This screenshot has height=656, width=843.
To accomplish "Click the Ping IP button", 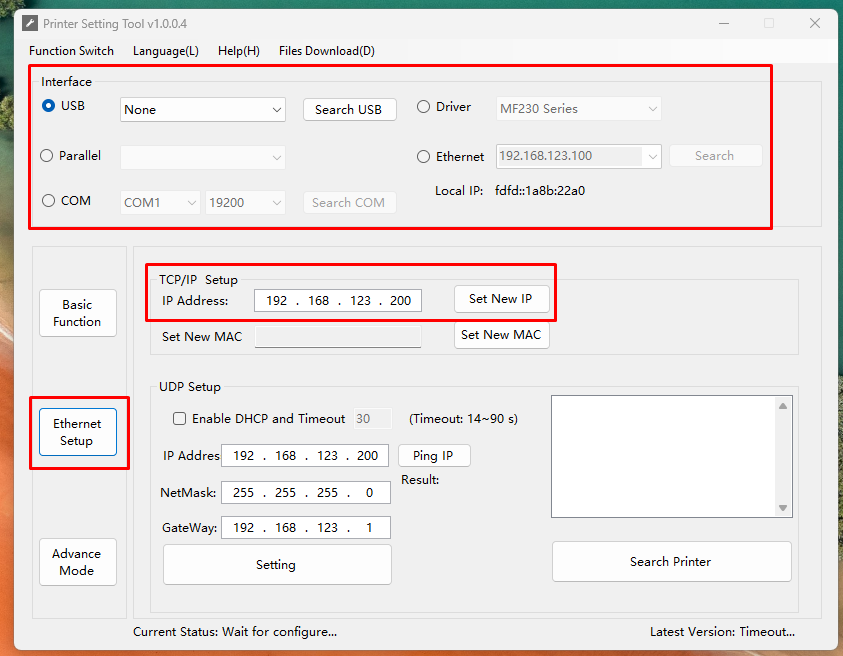I will point(433,456).
